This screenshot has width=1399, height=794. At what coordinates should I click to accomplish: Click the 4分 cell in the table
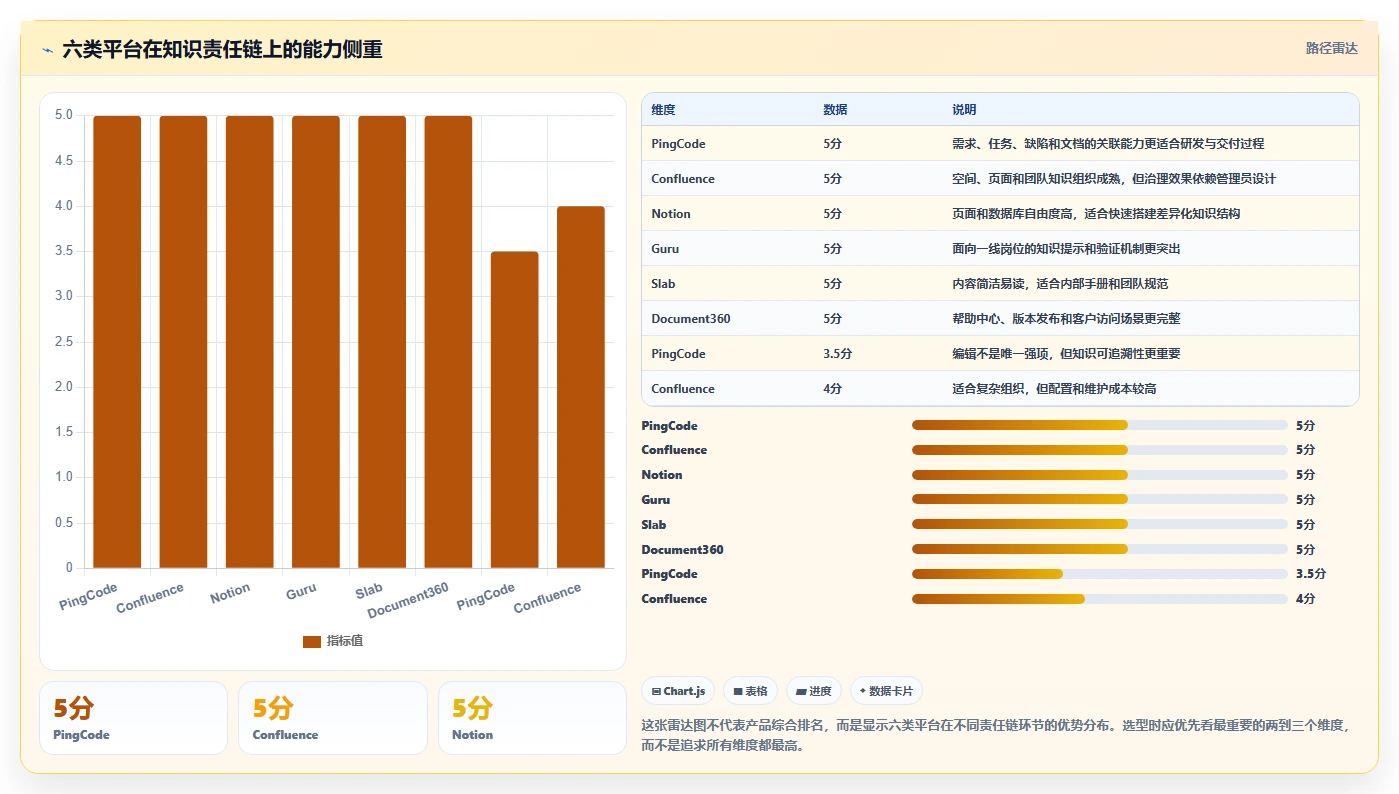tap(832, 389)
